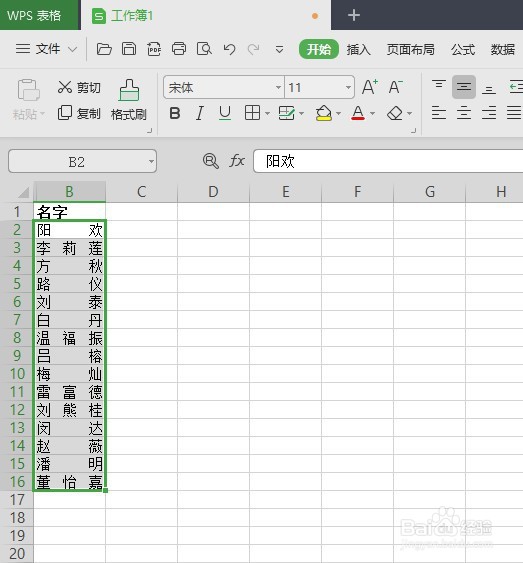Expand the font color dropdown arrow
523x563 pixels.
coord(372,113)
